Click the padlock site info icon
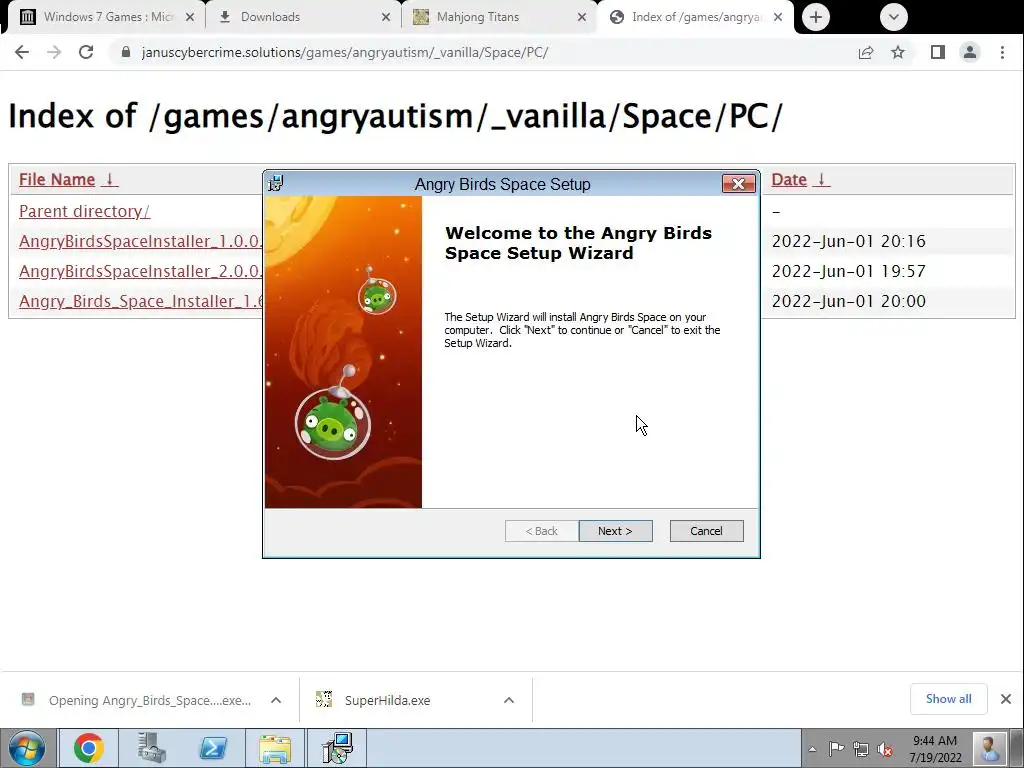The height and width of the screenshot is (768, 1024). tap(126, 52)
